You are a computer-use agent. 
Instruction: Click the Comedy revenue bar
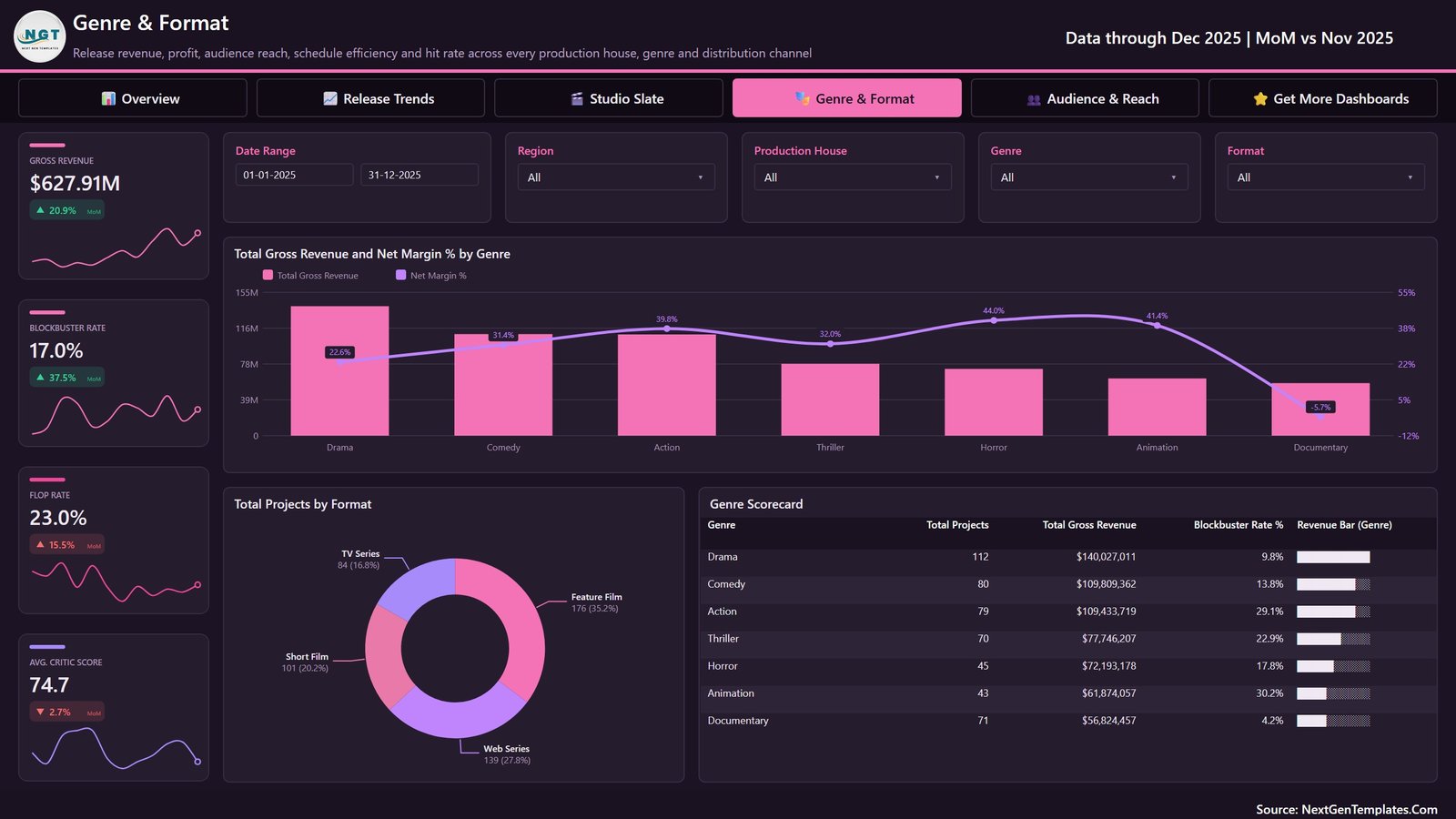coord(503,385)
